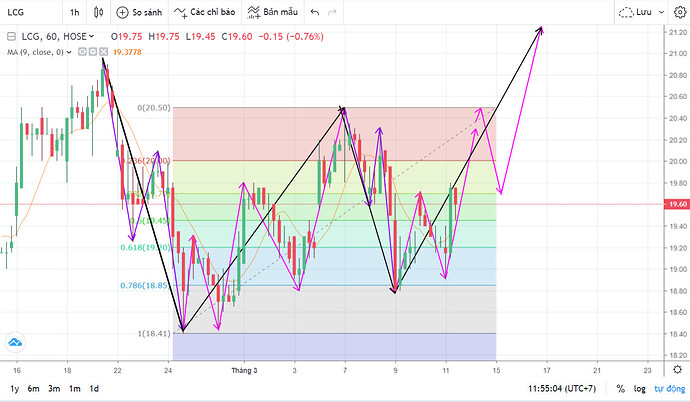690x402 pixels.
Task: Toggle percent scale mode
Action: tap(620, 389)
